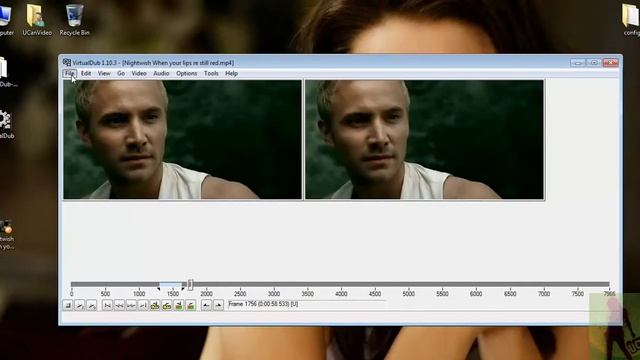Click the '5000' timeline tick label
640x360 pixels.
(409, 293)
